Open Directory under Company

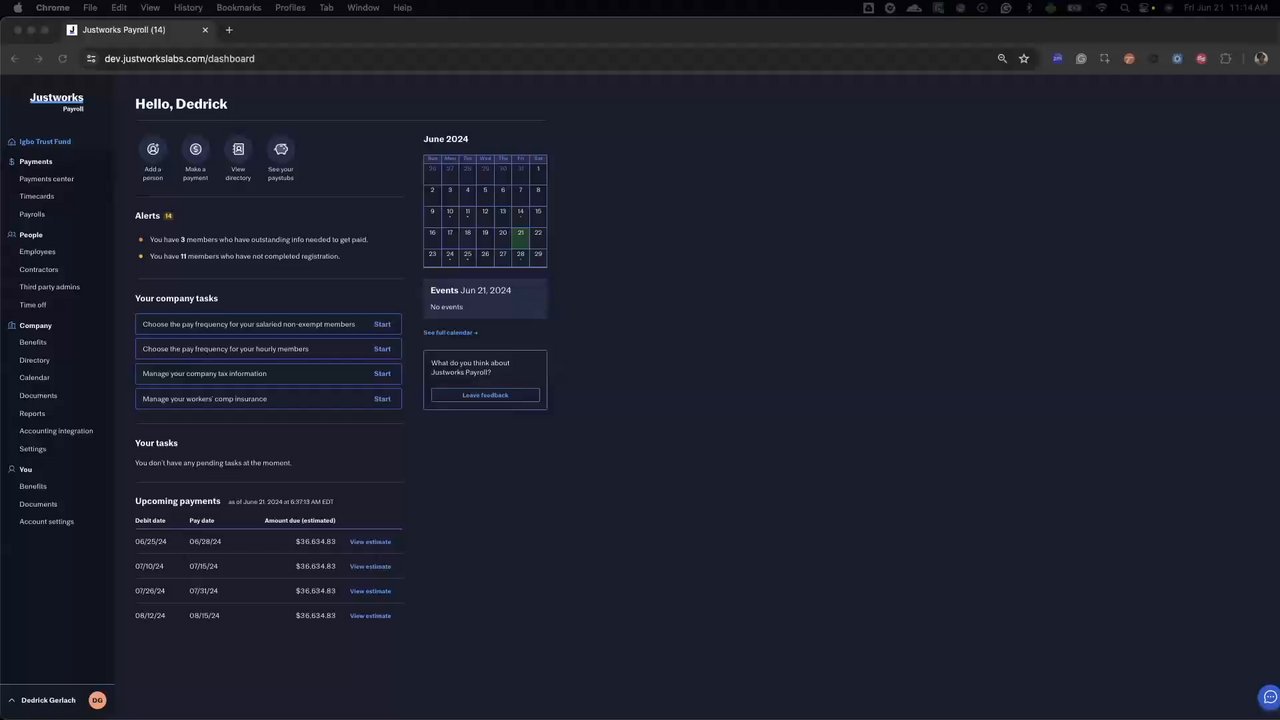[34, 360]
